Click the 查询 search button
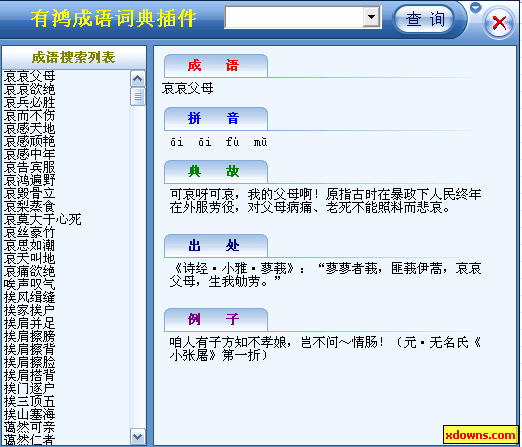This screenshot has width=522, height=447. (424, 19)
